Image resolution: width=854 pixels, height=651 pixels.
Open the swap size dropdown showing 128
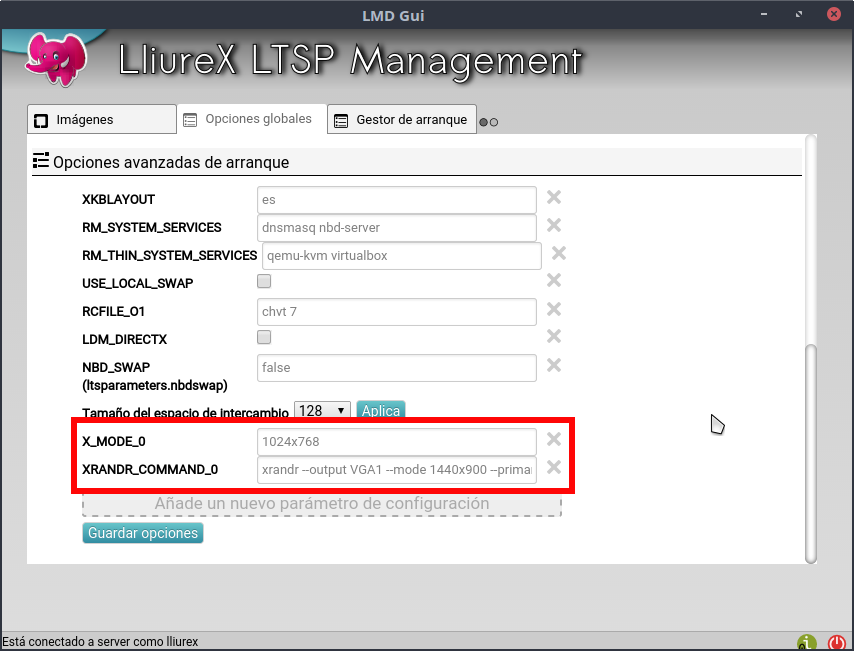(x=322, y=411)
